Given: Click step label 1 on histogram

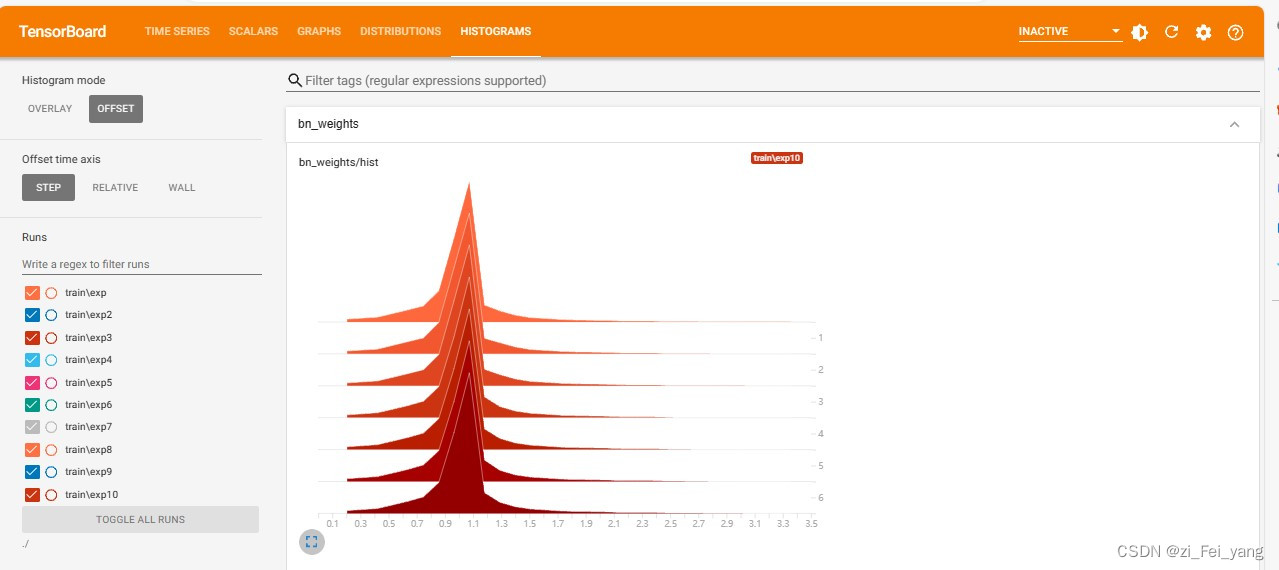Looking at the screenshot, I should click(820, 338).
